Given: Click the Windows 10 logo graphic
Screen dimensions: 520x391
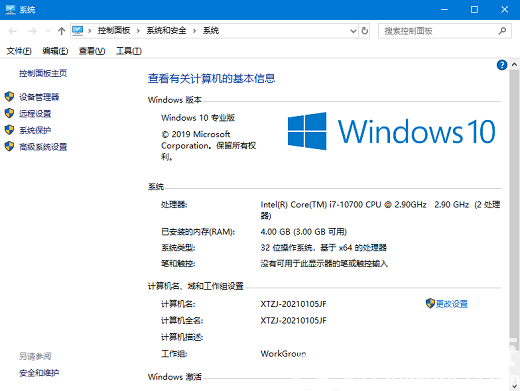Looking at the screenshot, I should click(391, 131).
